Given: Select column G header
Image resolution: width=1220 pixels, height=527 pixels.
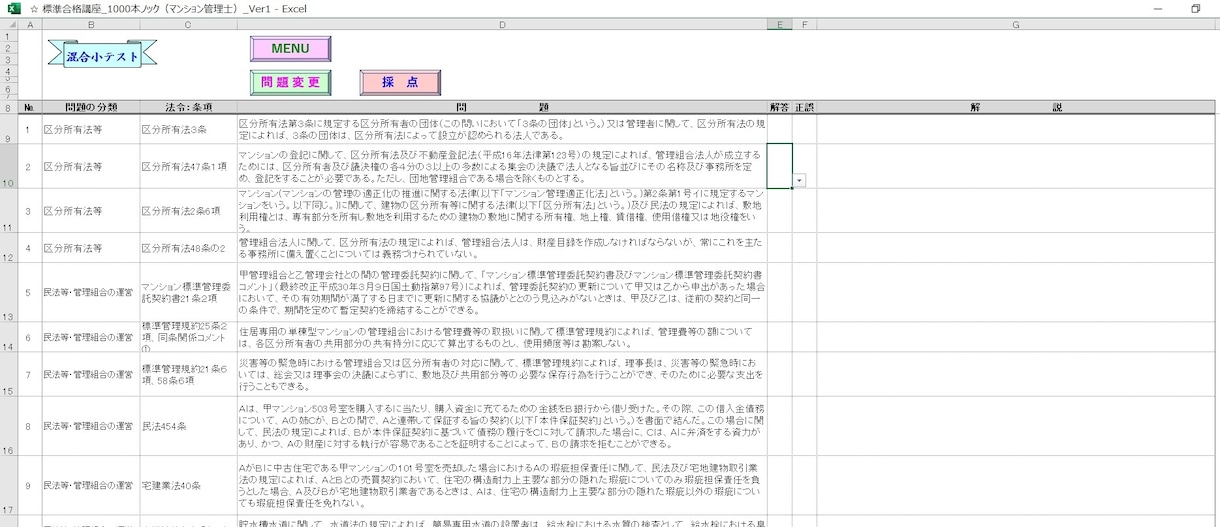Looking at the screenshot, I should (1016, 24).
